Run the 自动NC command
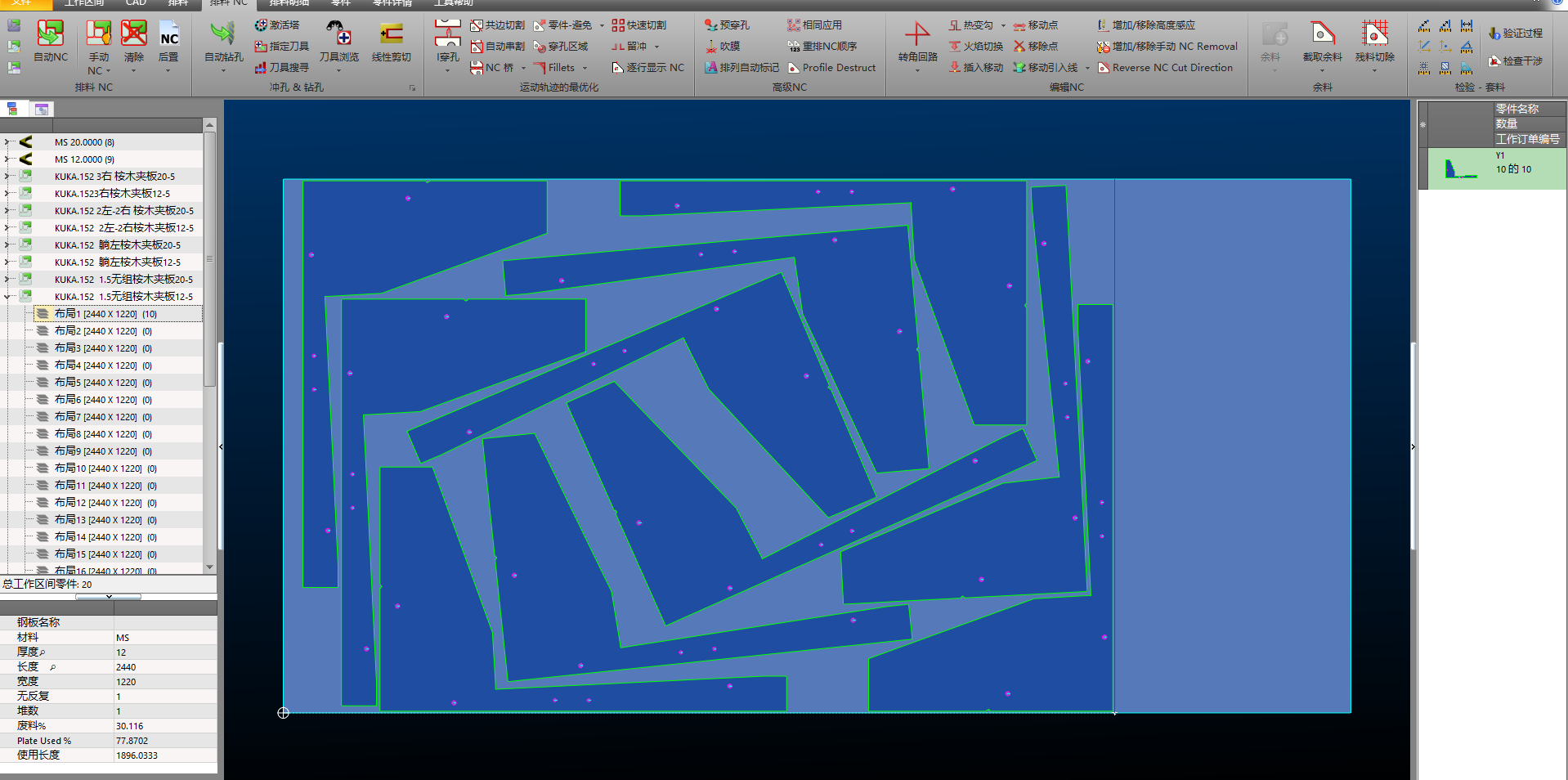This screenshot has height=780, width=1568. [51, 42]
